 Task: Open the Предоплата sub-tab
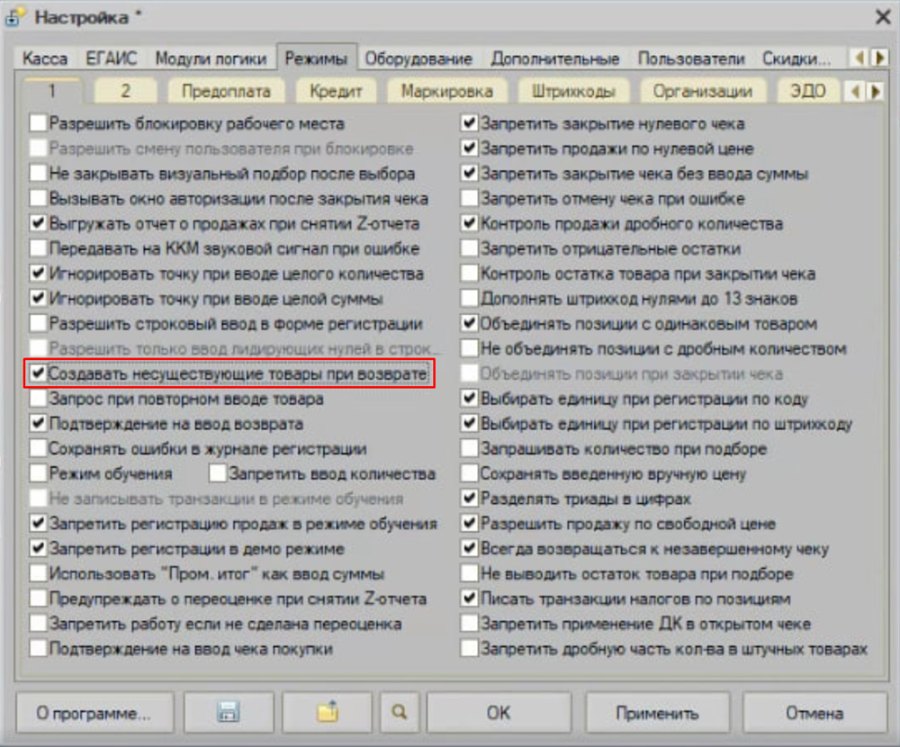click(x=226, y=91)
